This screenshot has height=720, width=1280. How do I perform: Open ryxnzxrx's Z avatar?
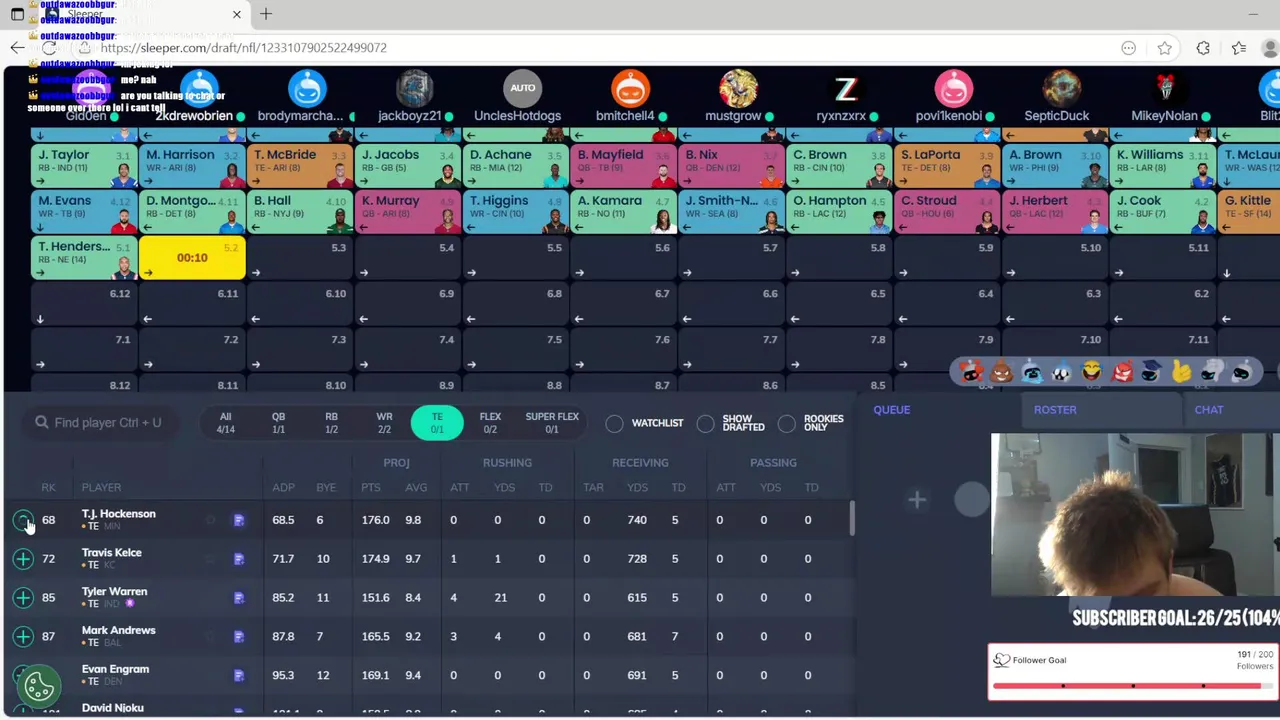coord(846,88)
